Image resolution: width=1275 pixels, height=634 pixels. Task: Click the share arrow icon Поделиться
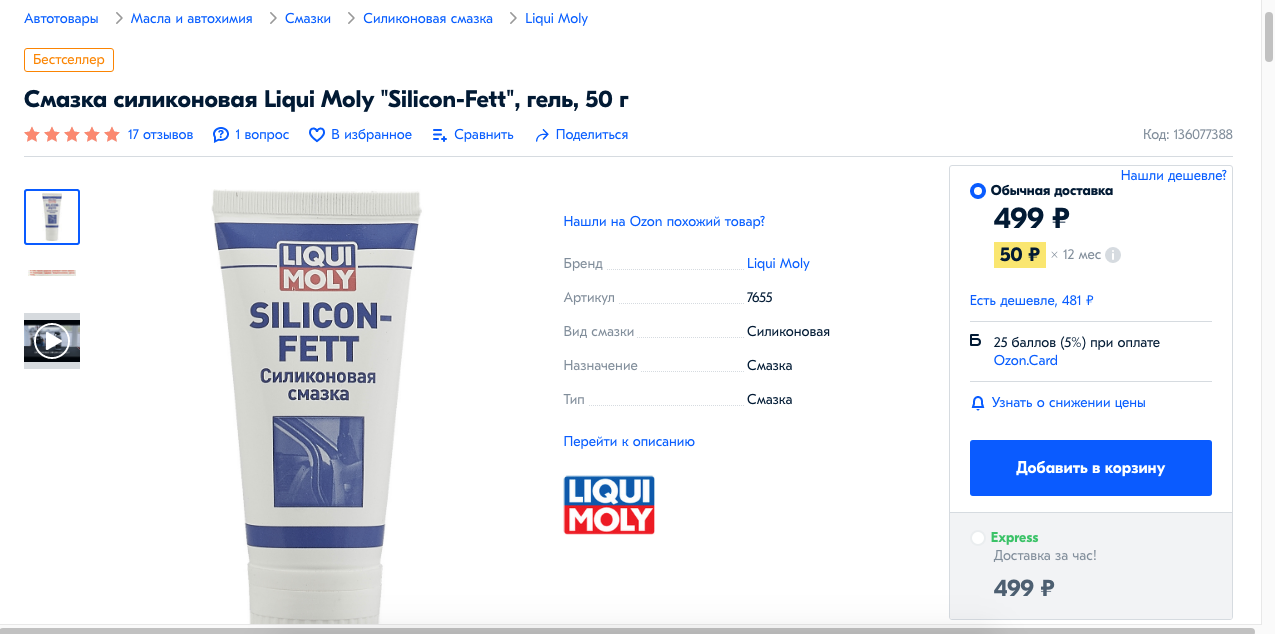(542, 135)
